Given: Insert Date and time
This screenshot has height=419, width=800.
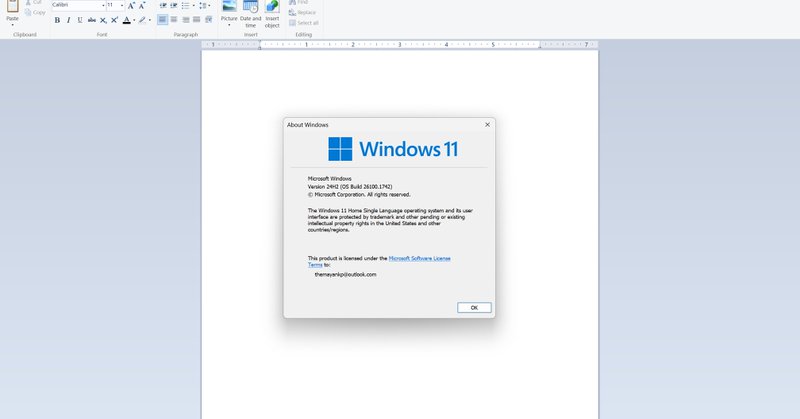Looking at the screenshot, I should coord(251,14).
